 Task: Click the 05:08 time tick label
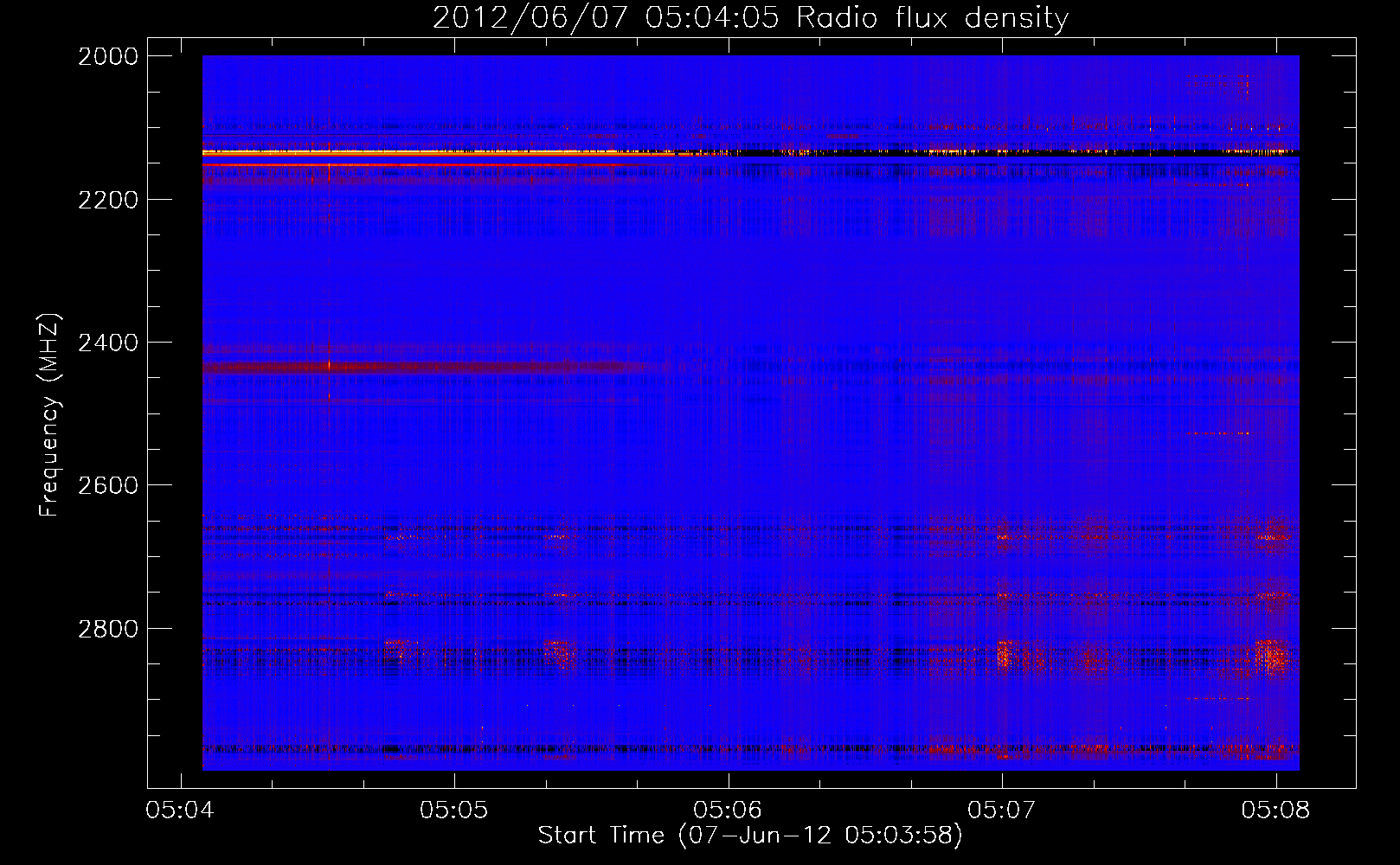1275,810
